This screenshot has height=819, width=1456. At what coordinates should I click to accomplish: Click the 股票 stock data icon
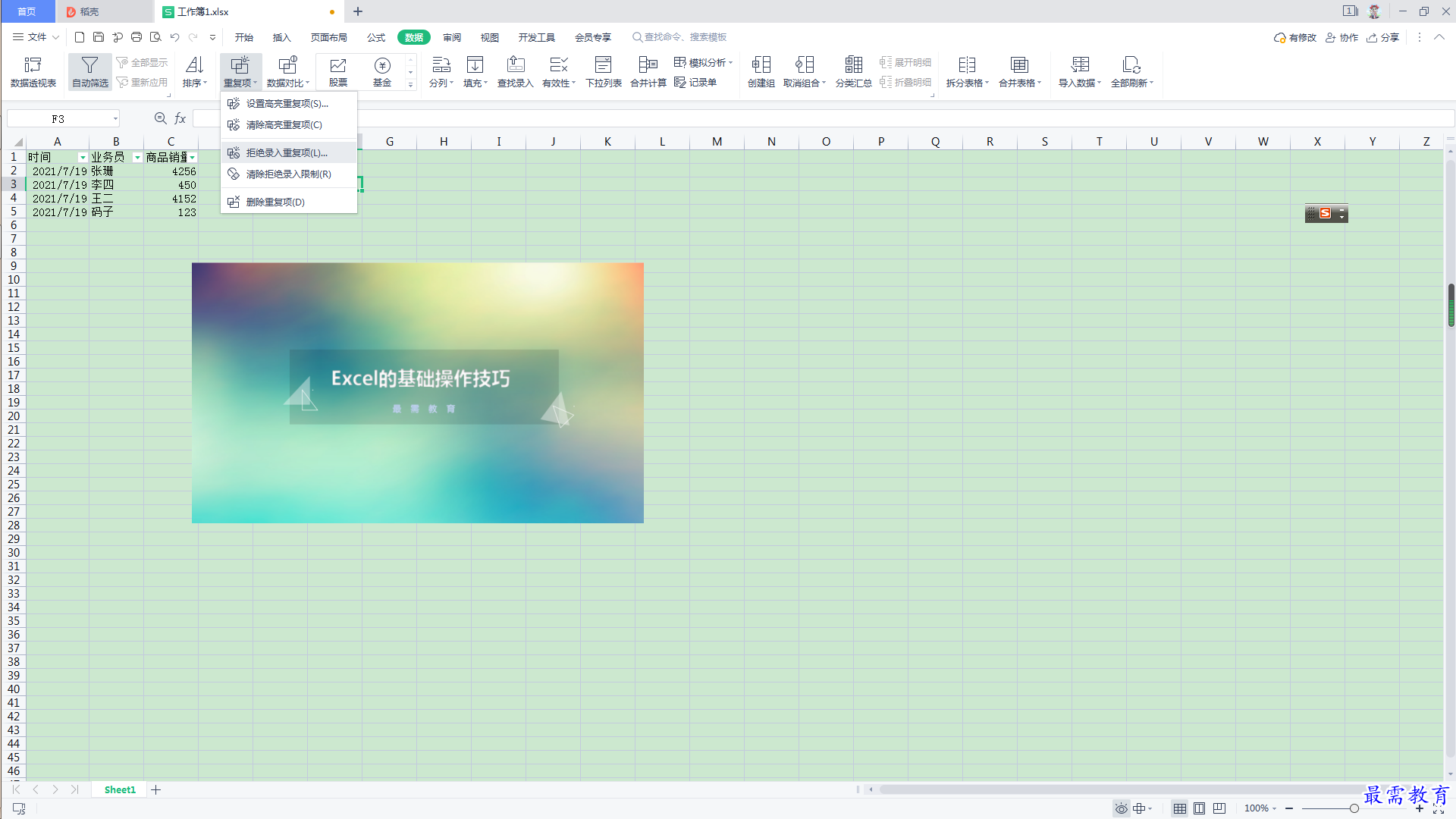tap(338, 72)
